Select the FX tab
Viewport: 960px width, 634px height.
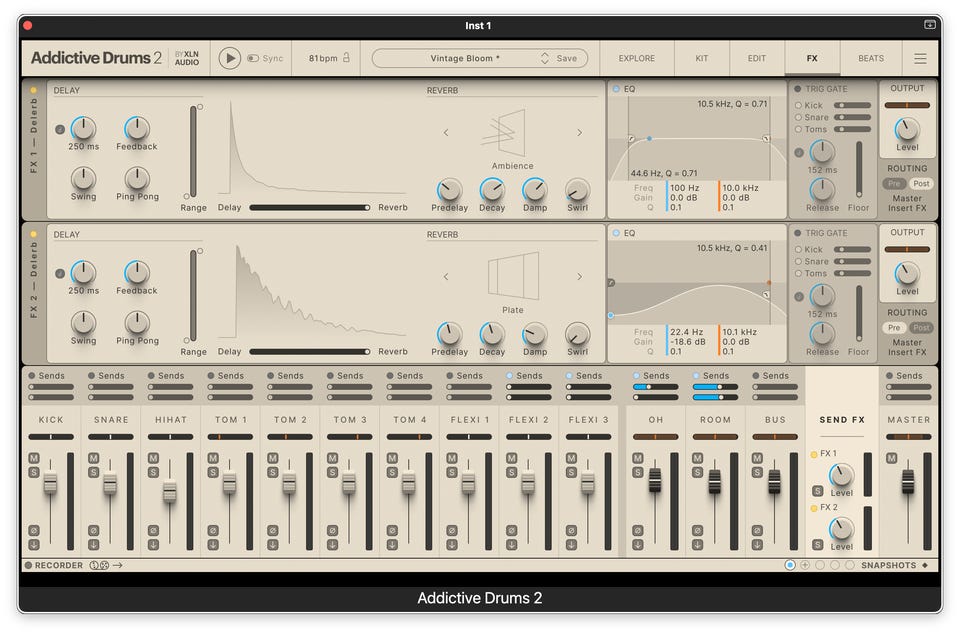tap(812, 58)
